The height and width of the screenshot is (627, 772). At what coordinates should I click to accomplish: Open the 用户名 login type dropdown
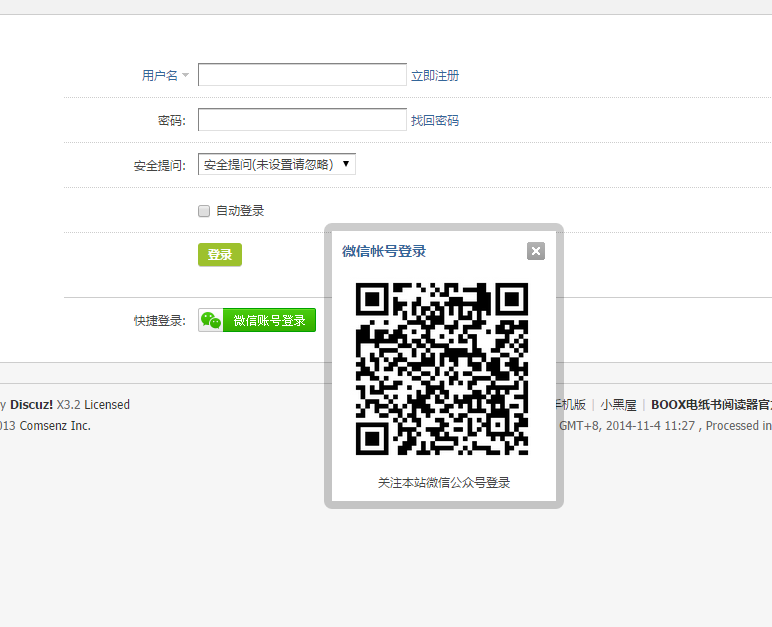point(165,75)
